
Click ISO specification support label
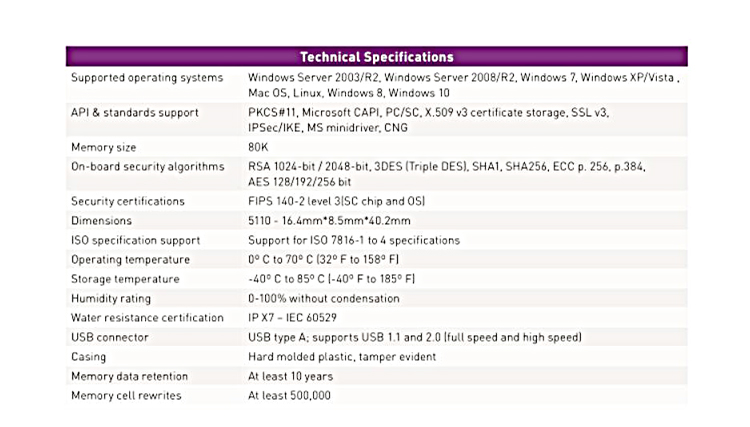(135, 241)
